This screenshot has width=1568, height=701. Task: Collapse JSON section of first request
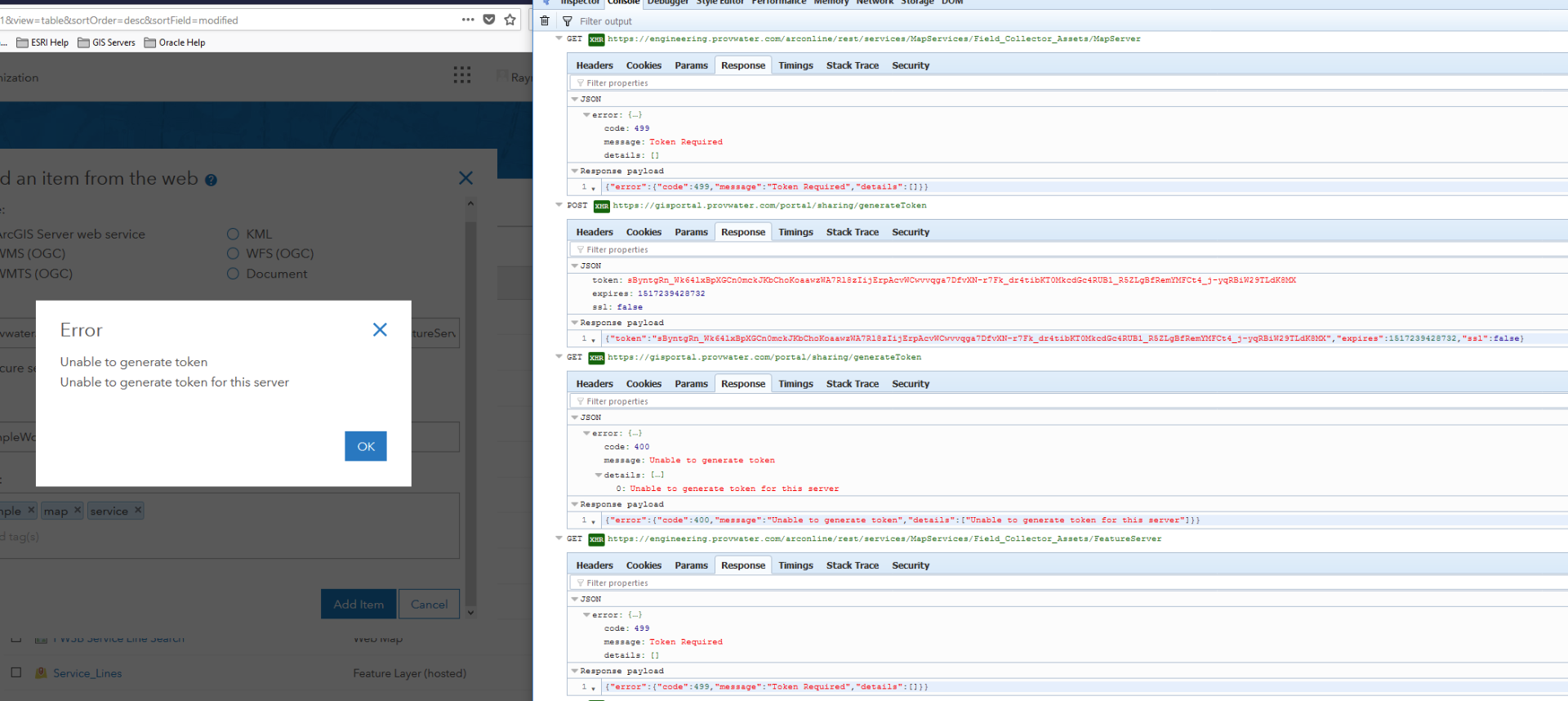coord(574,99)
